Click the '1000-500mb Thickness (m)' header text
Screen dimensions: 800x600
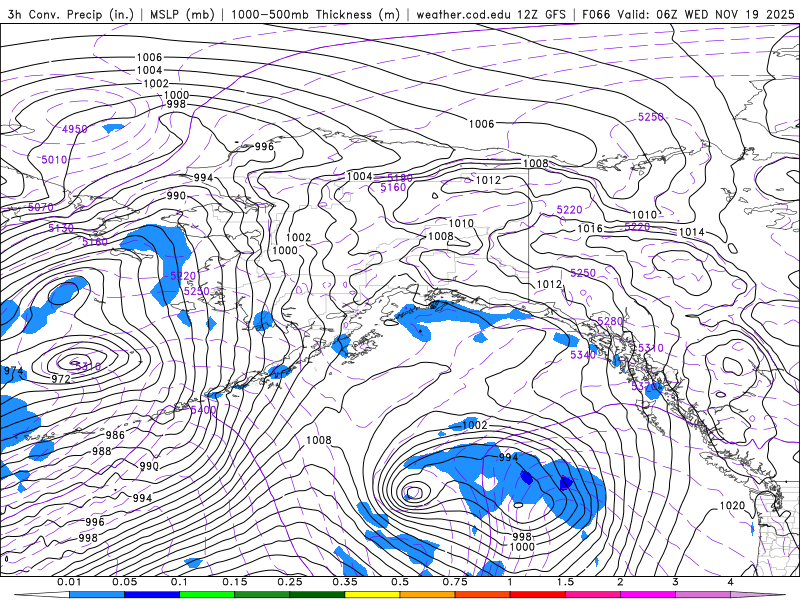pos(315,14)
